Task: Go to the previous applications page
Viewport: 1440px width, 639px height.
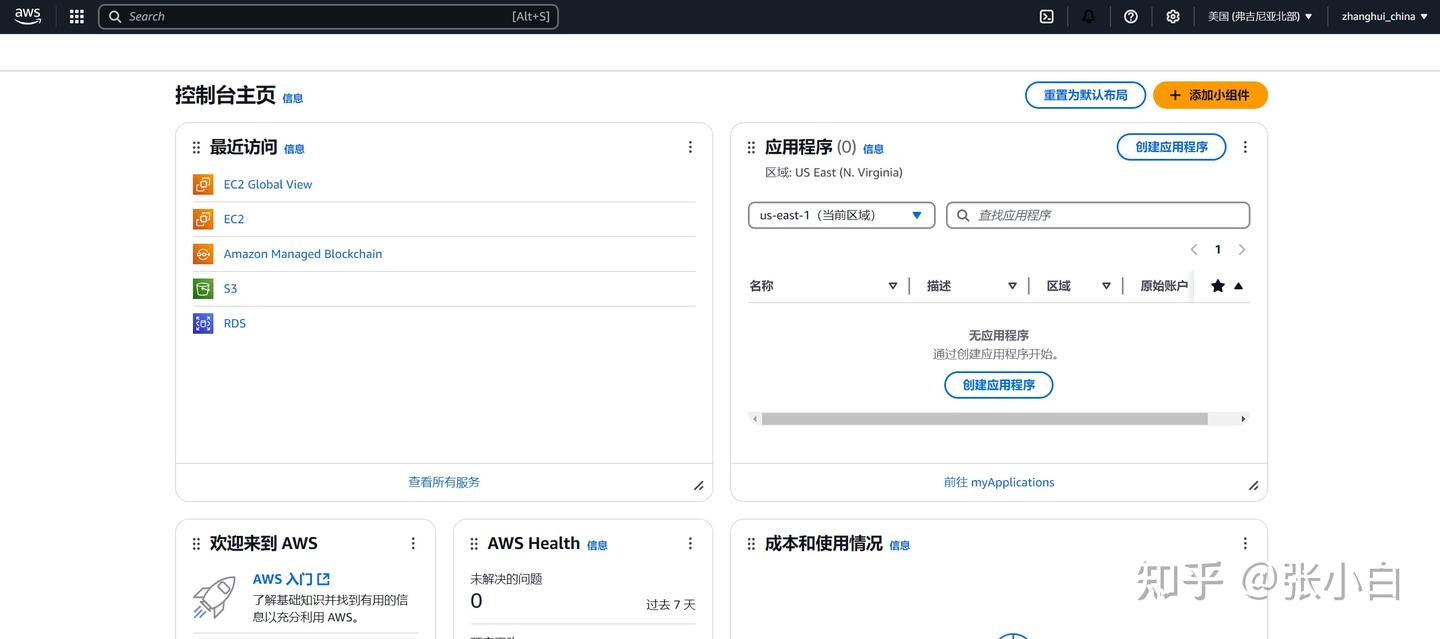Action: click(1194, 250)
